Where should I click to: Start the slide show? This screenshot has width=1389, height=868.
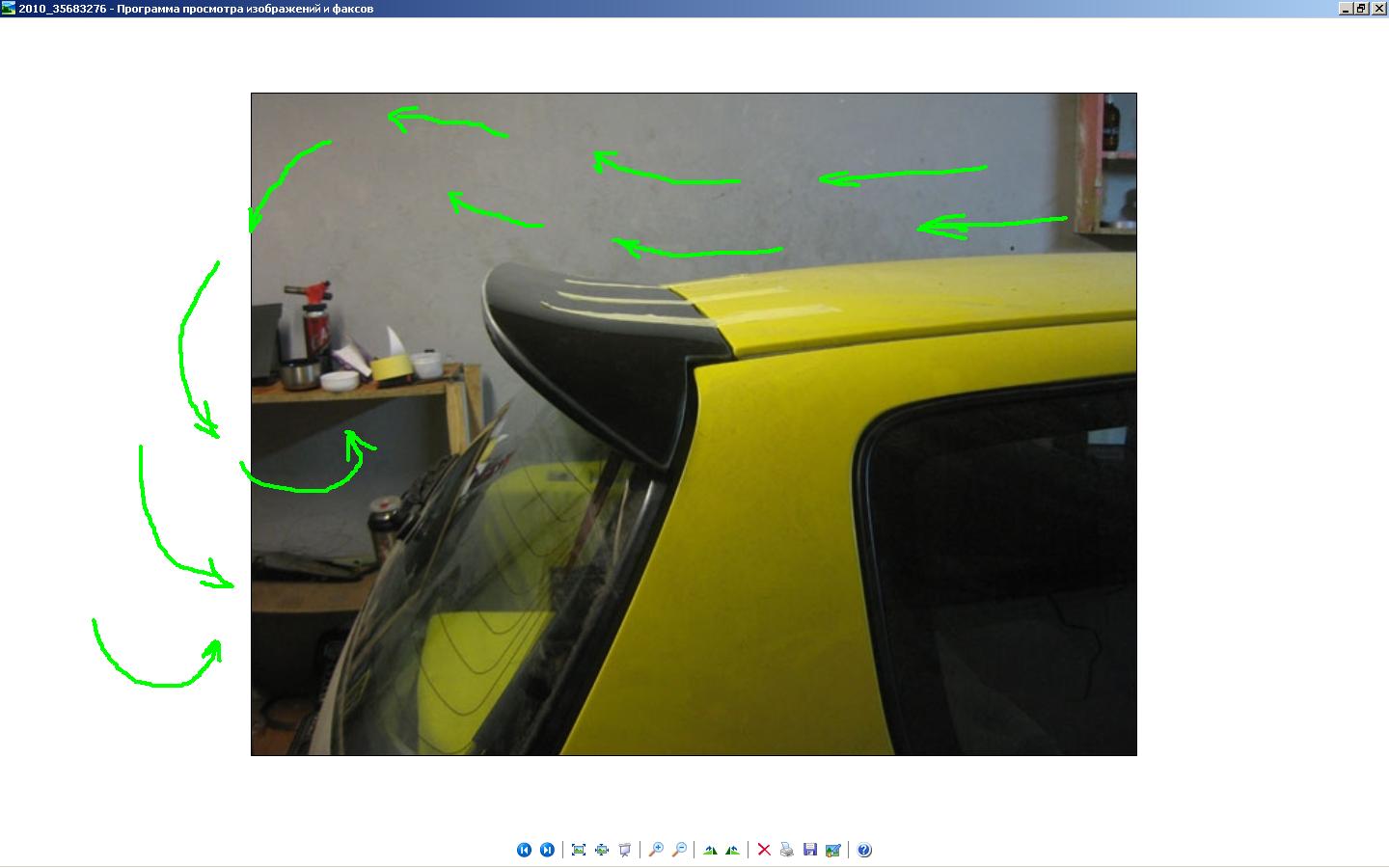(x=625, y=850)
